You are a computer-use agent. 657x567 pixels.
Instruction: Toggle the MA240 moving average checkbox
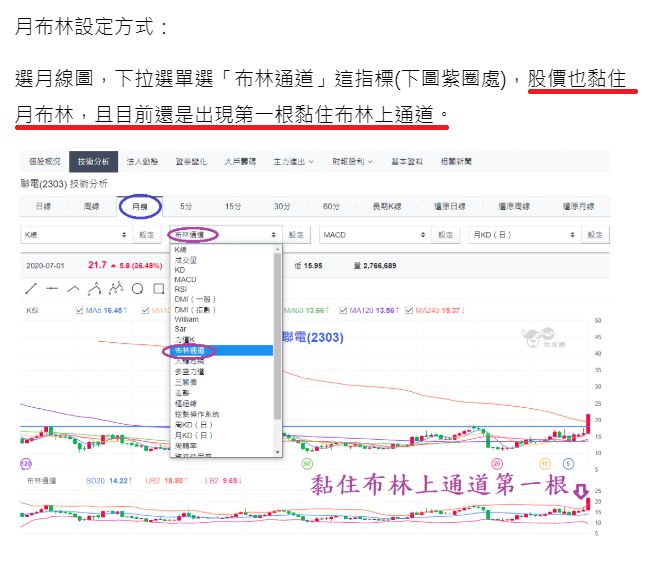click(409, 310)
